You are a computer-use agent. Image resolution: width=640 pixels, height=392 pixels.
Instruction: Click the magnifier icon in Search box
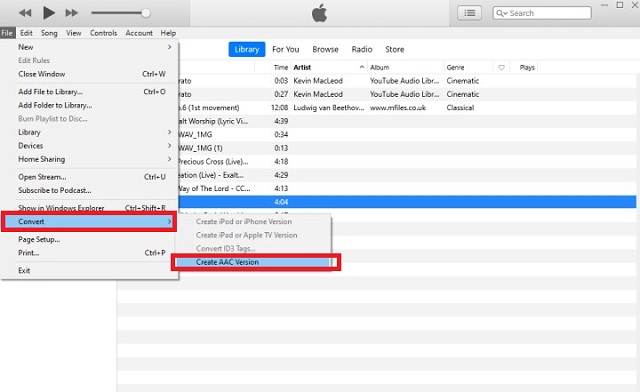tap(501, 13)
